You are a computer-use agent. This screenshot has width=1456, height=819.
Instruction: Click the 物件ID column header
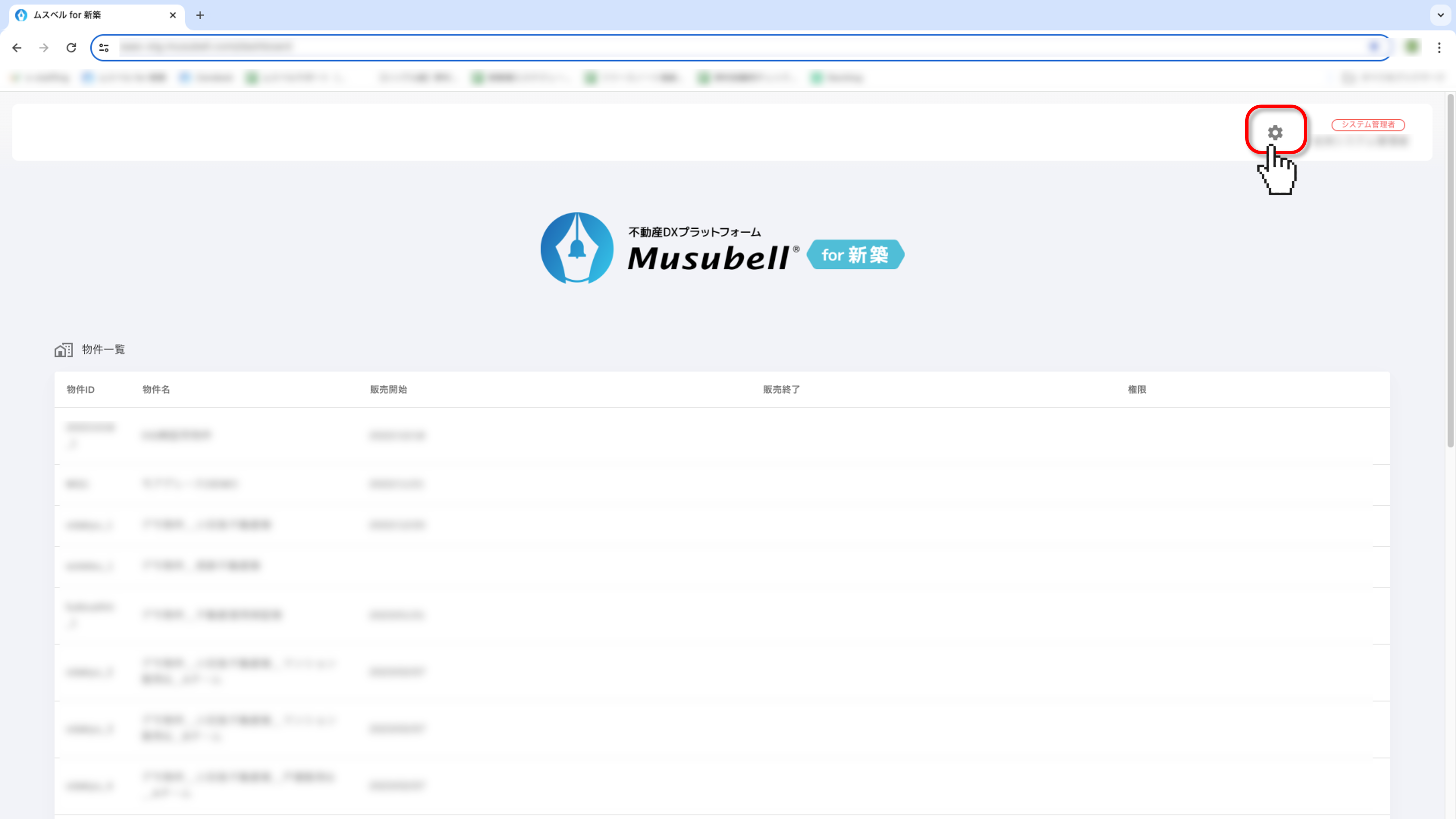click(80, 389)
